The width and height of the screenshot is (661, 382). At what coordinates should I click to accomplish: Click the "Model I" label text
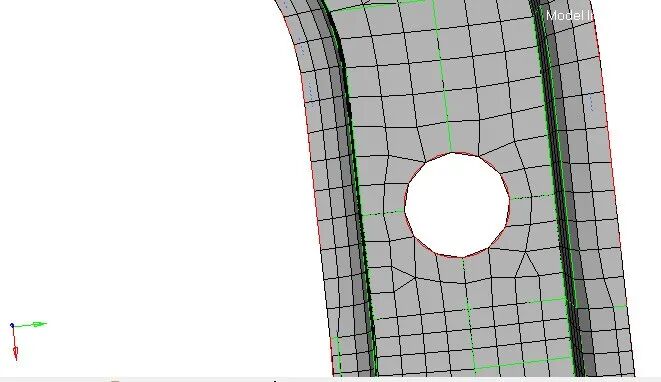tap(570, 16)
